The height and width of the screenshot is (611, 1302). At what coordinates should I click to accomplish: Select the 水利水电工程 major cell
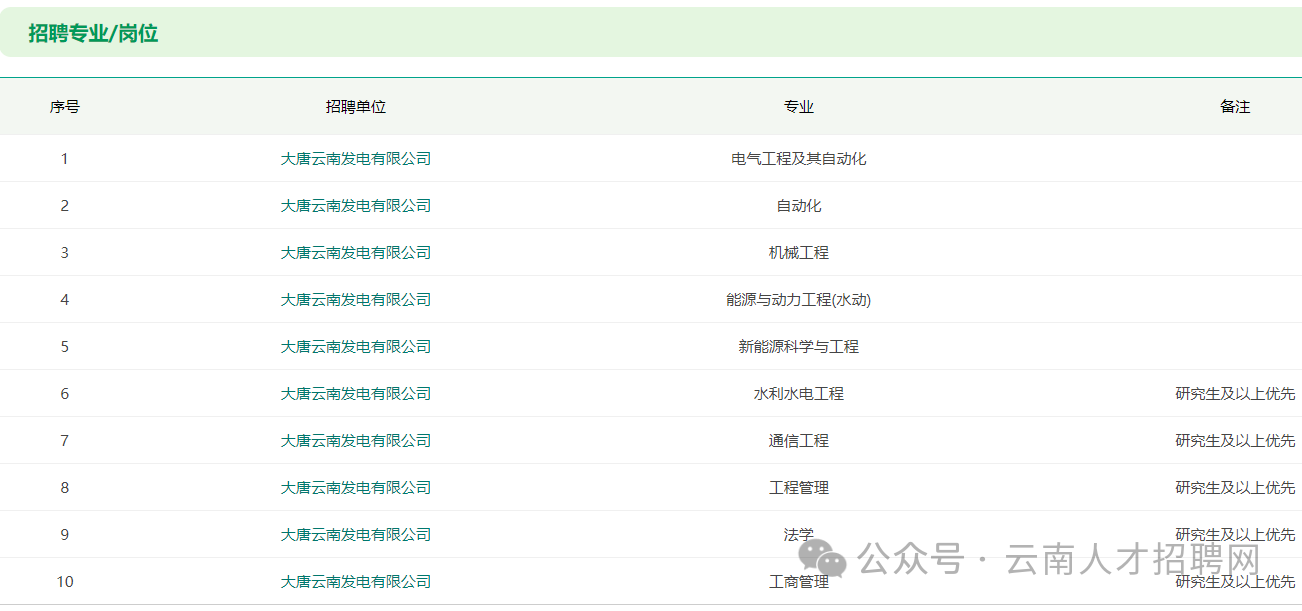pos(798,393)
